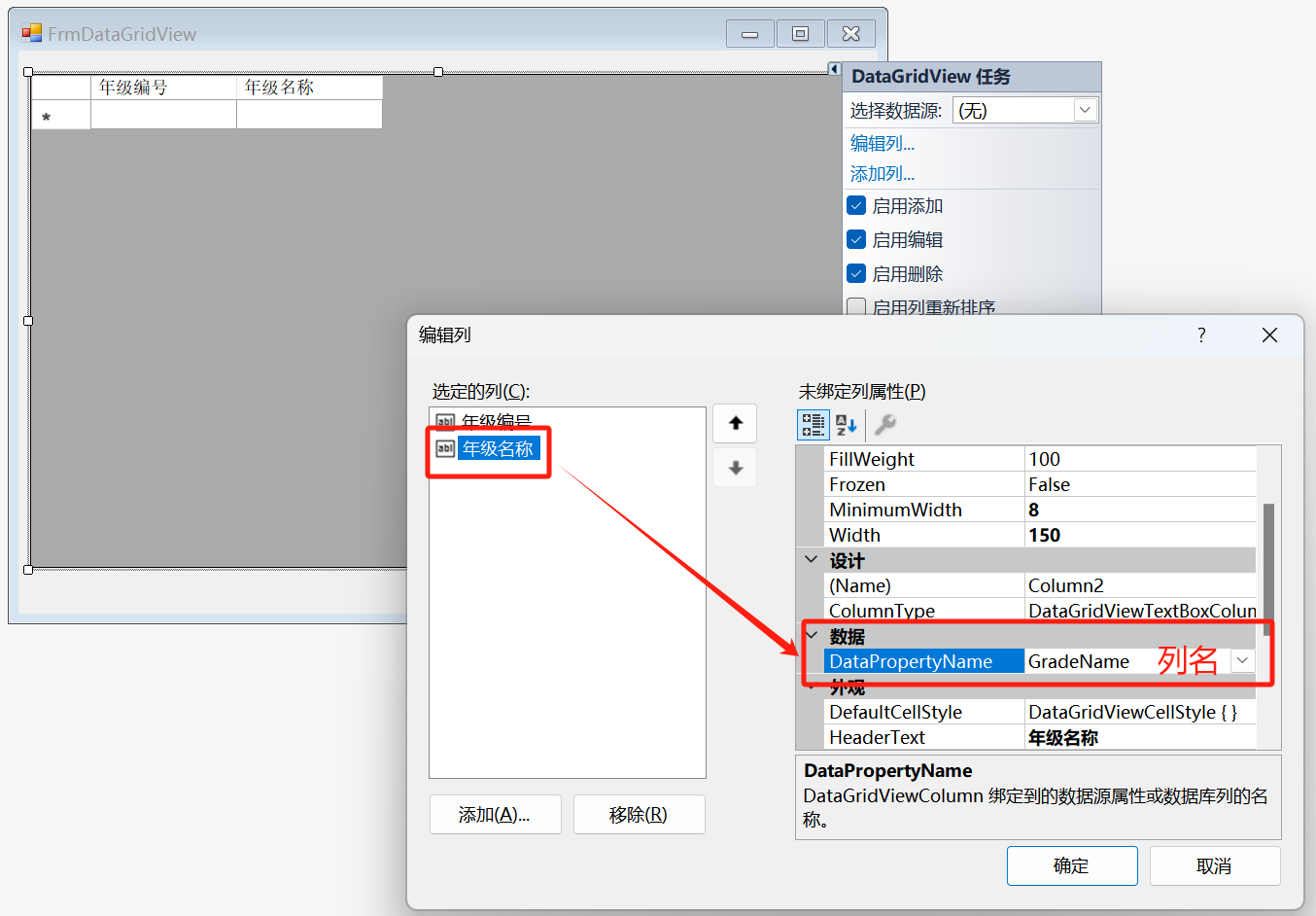Click the 移除(R) button
This screenshot has width=1316, height=916.
[639, 815]
